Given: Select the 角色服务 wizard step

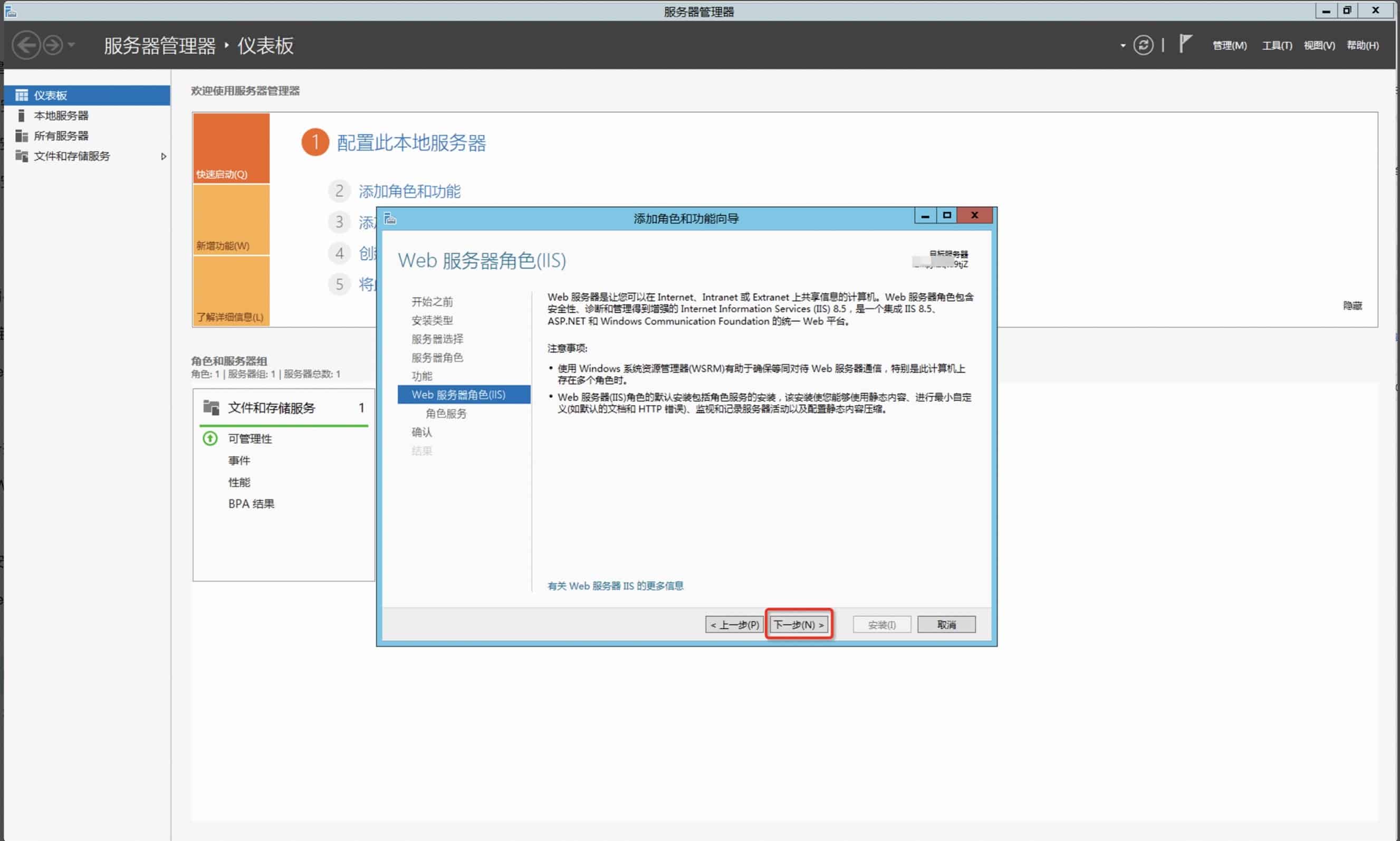Looking at the screenshot, I should (446, 414).
